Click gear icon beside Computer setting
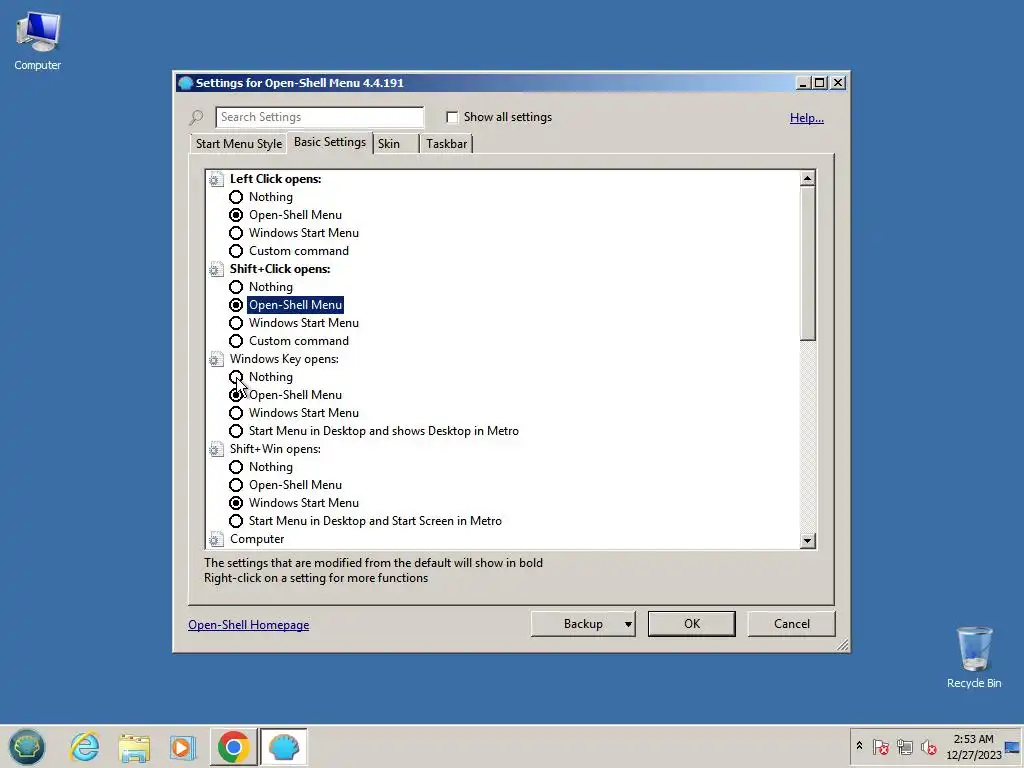 coord(216,539)
